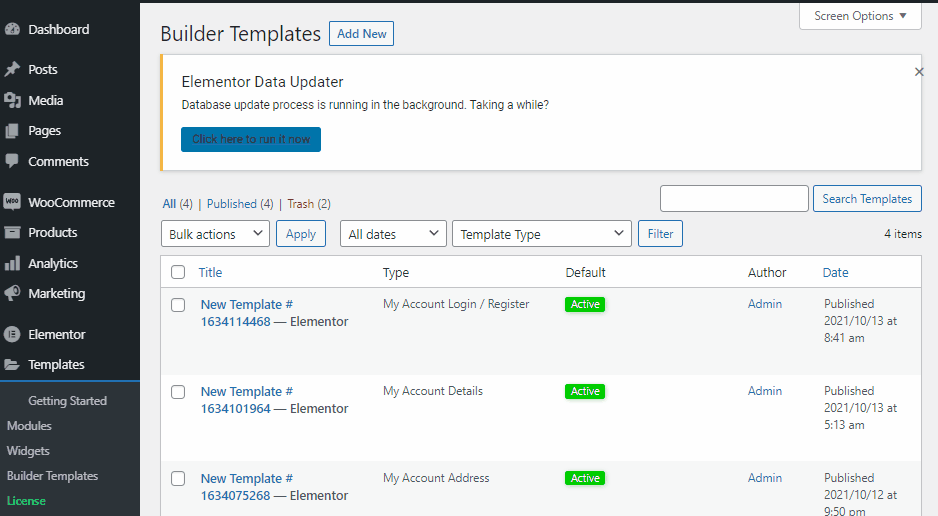938x516 pixels.
Task: Open the Getting Started submenu item
Action: coord(67,401)
